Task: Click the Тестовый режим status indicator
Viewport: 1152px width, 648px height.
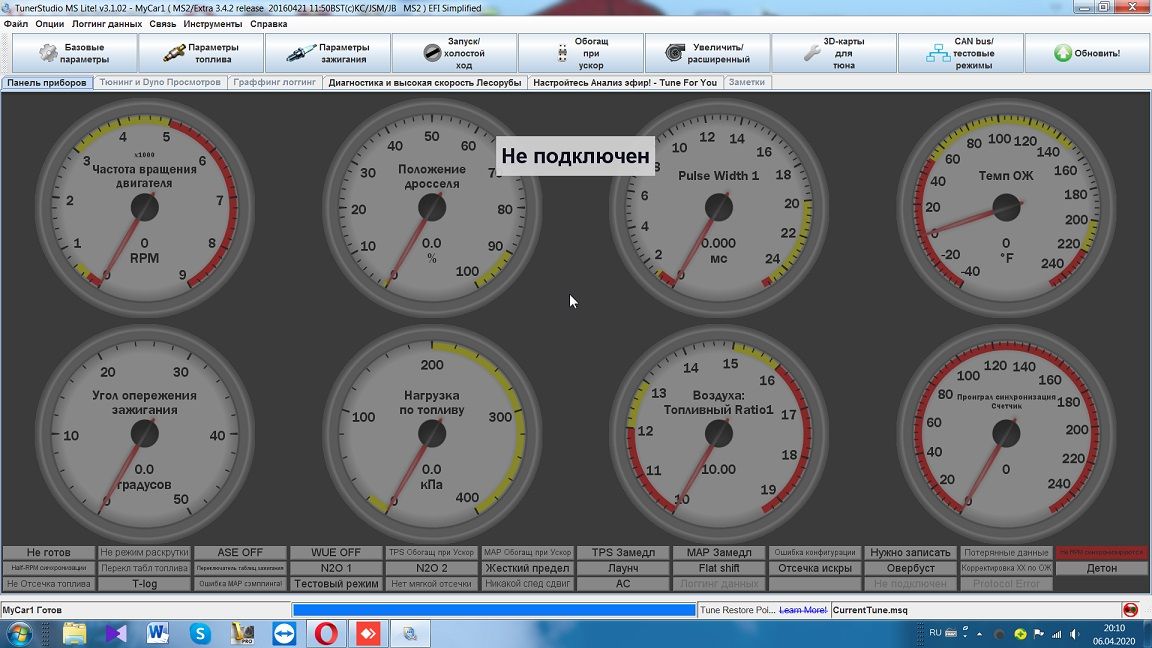Action: point(336,584)
